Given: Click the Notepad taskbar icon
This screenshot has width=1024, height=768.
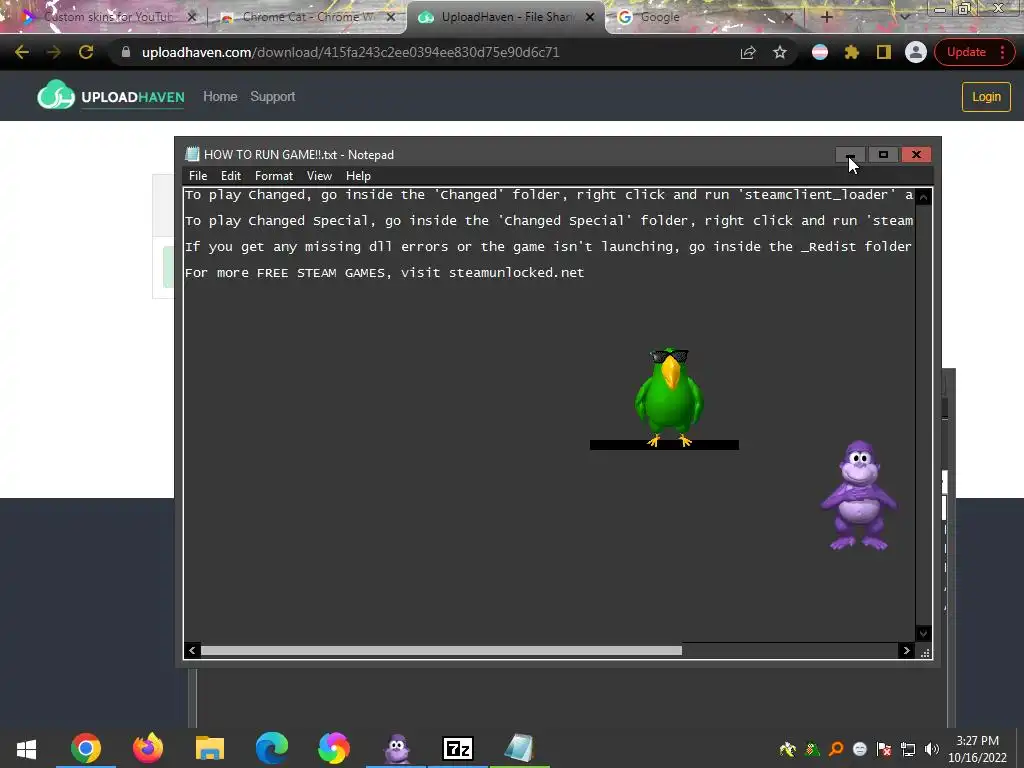Looking at the screenshot, I should pyautogui.click(x=520, y=748).
